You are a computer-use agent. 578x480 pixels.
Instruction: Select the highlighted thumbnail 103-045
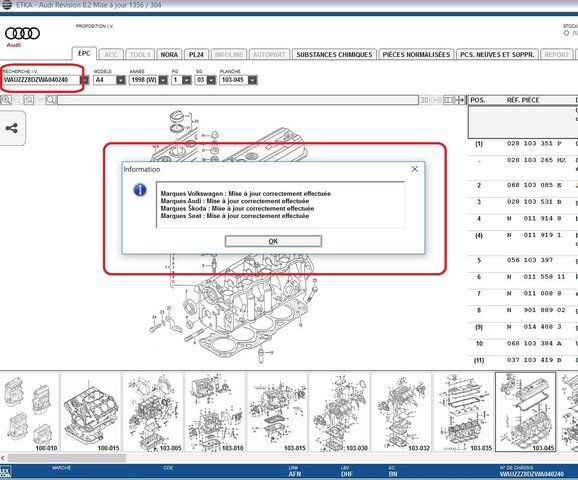tap(526, 412)
